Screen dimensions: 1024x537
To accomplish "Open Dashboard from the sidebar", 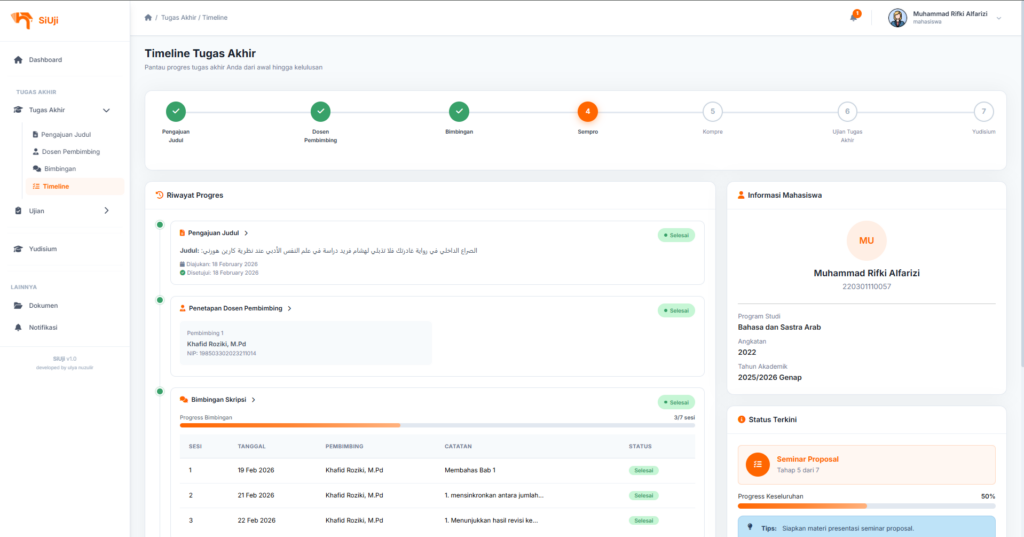I will click(45, 60).
